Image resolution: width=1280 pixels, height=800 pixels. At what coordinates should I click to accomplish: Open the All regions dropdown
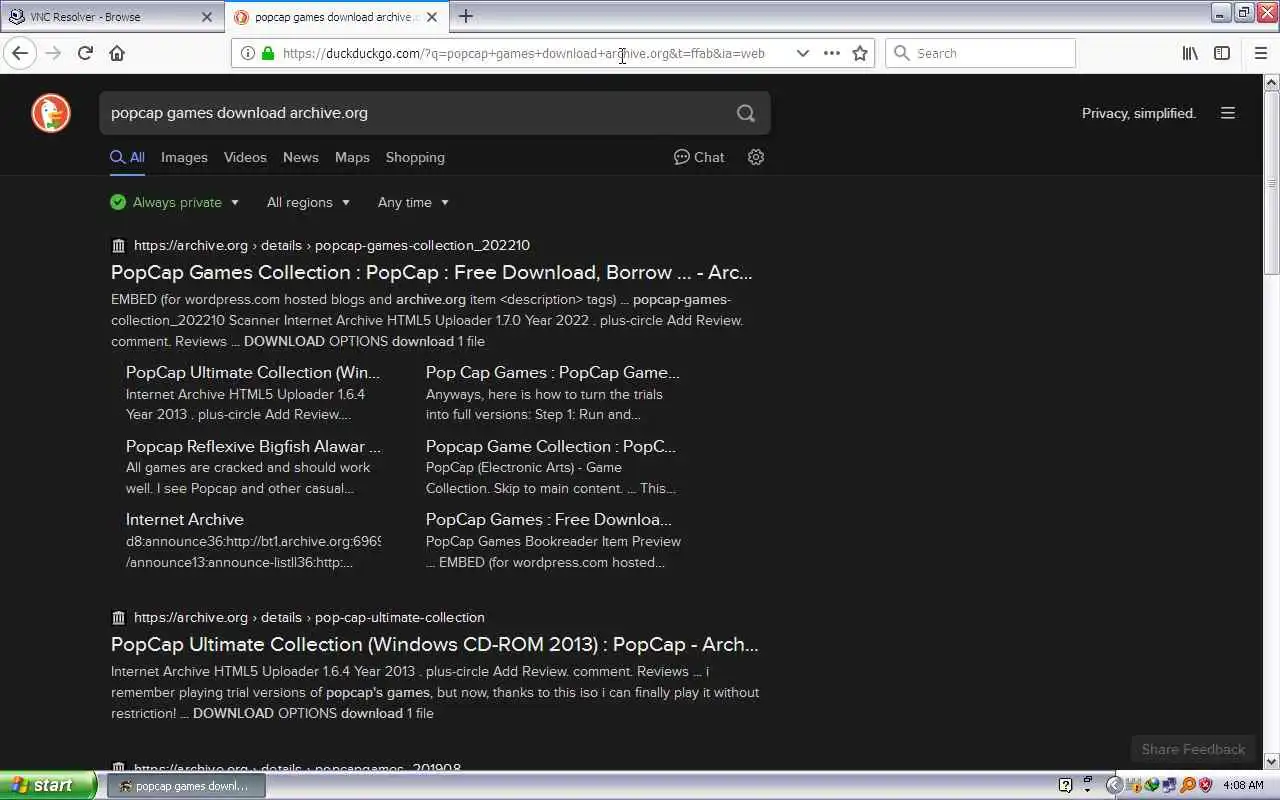[308, 202]
